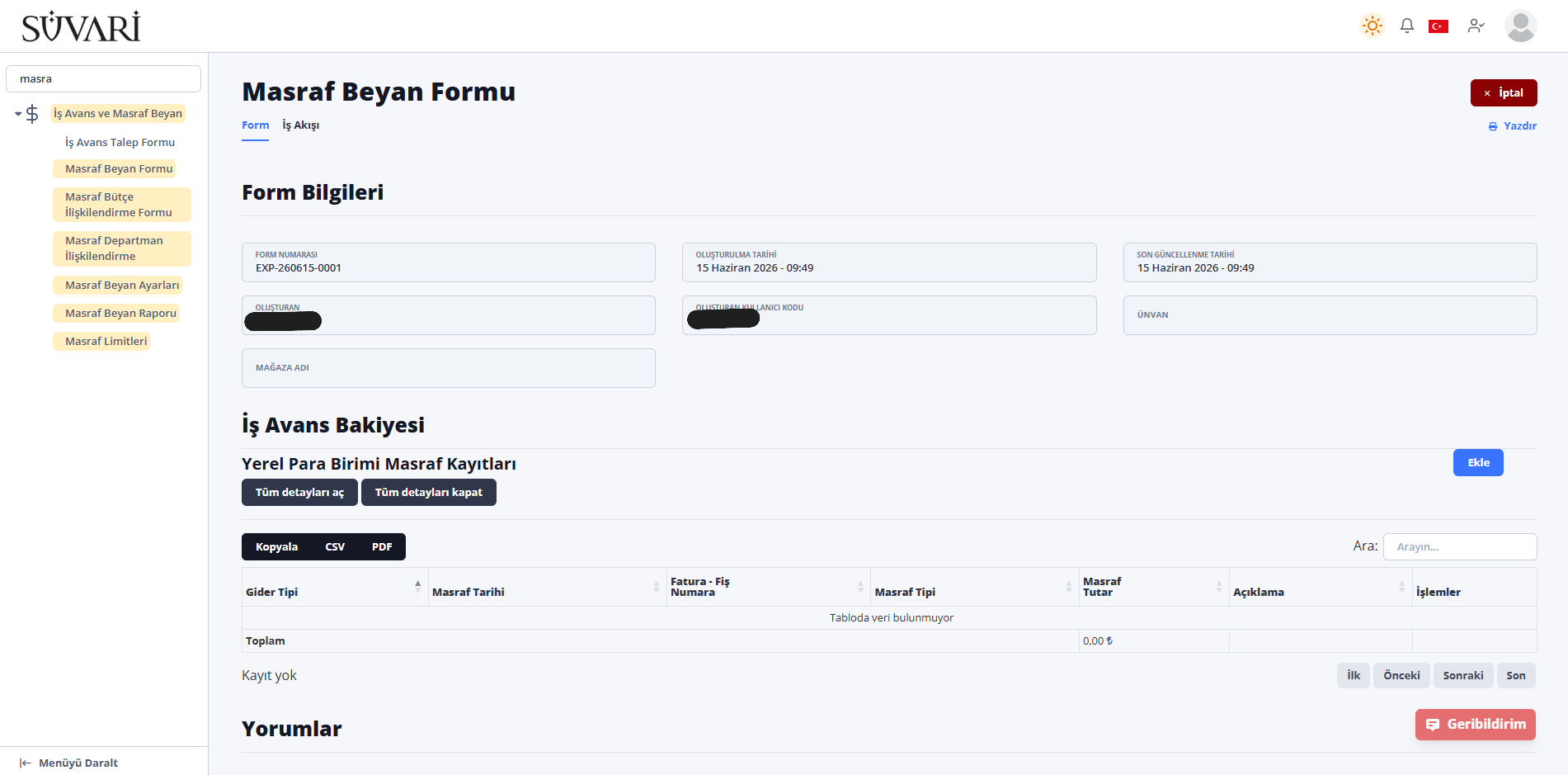Click the Ünvan field
1568x775 pixels.
[x=1330, y=315]
